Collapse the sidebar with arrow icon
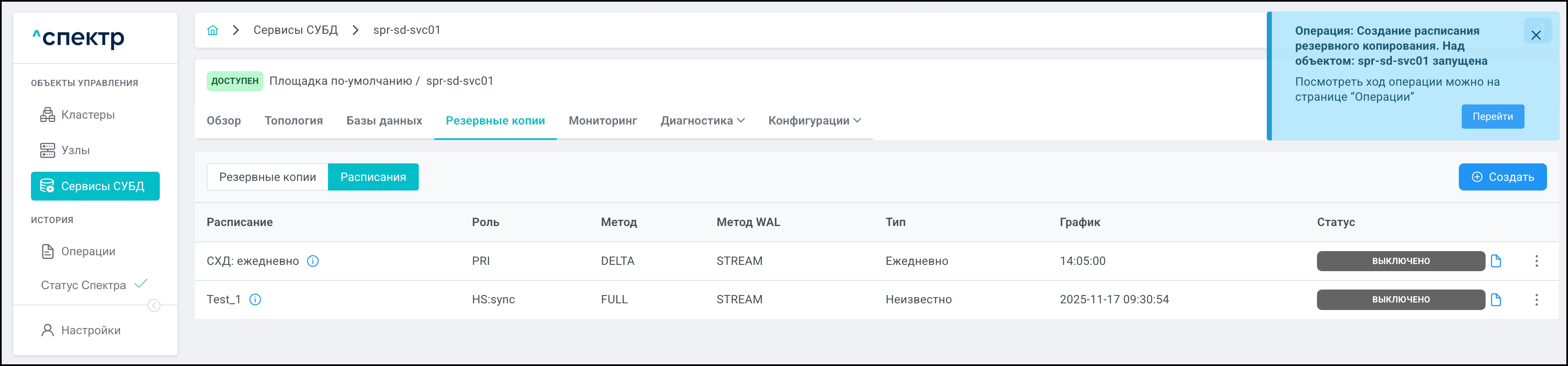 point(154,305)
